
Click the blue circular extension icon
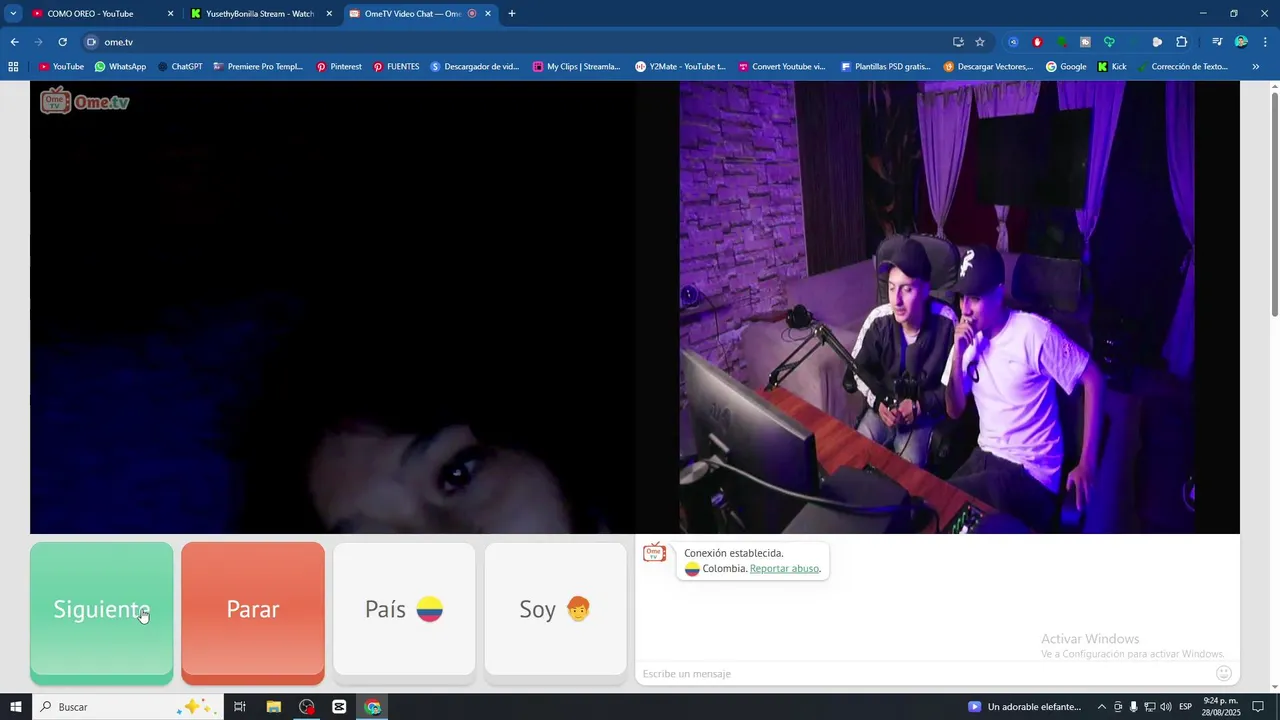[1013, 42]
